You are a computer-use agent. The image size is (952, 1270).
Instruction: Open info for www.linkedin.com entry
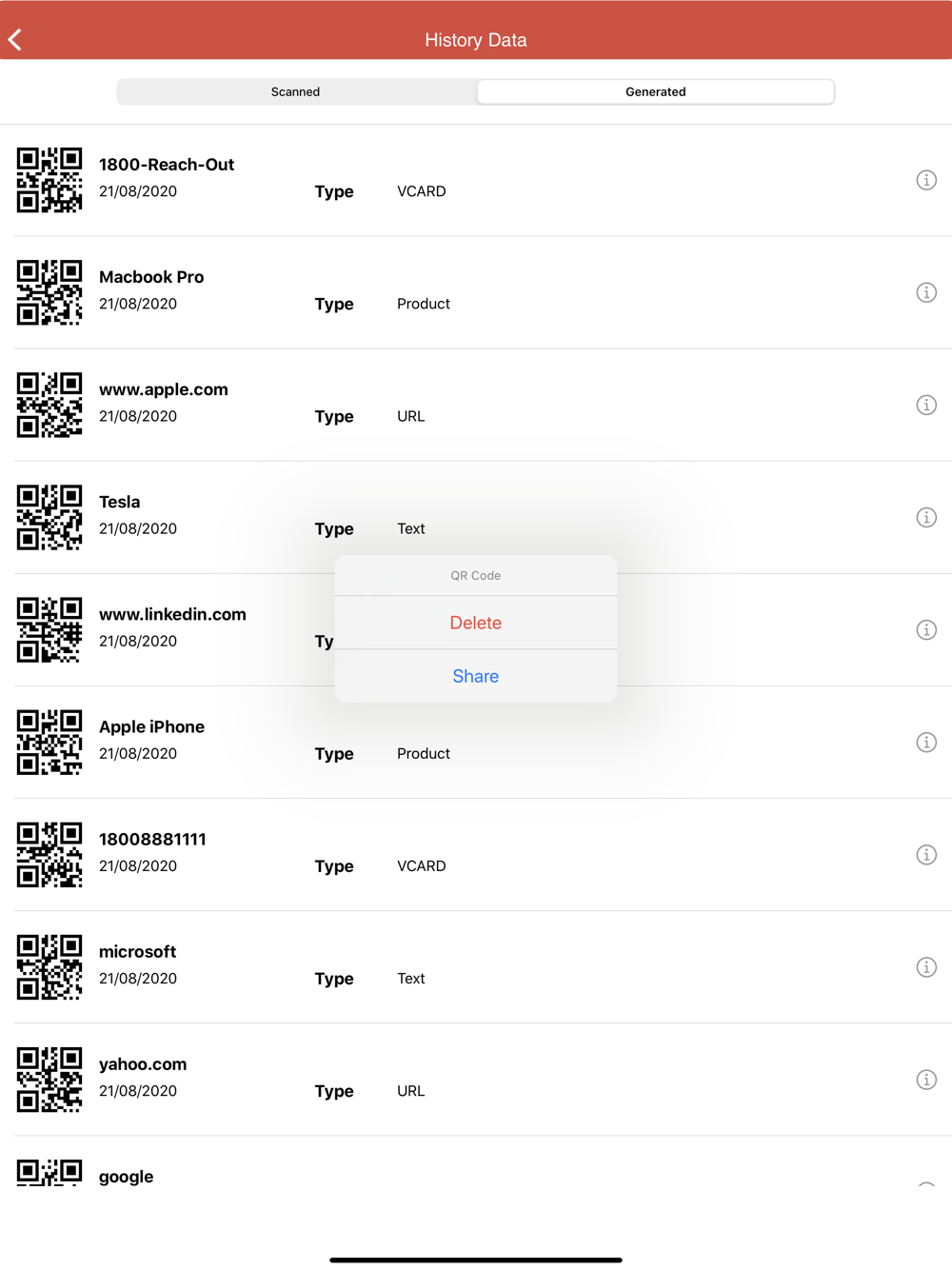tap(926, 629)
